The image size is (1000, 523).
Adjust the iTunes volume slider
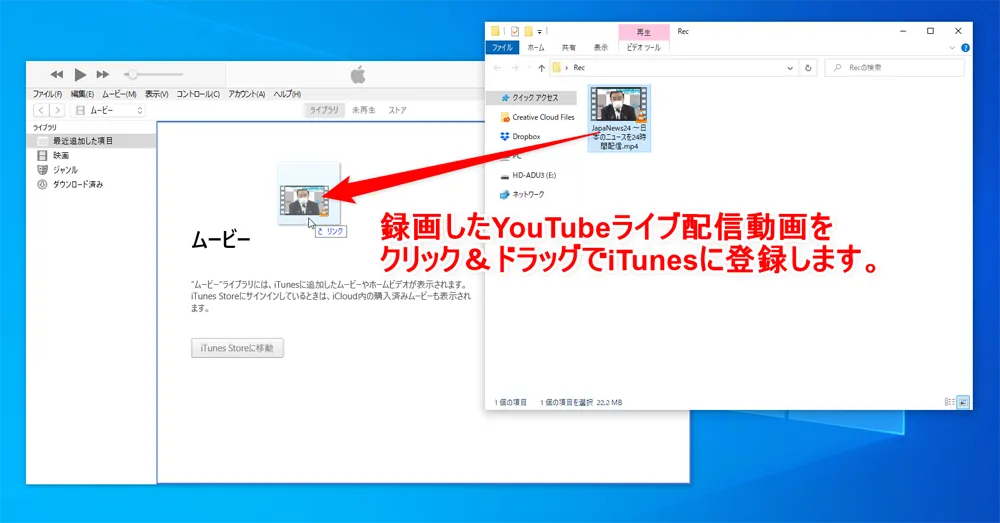154,75
